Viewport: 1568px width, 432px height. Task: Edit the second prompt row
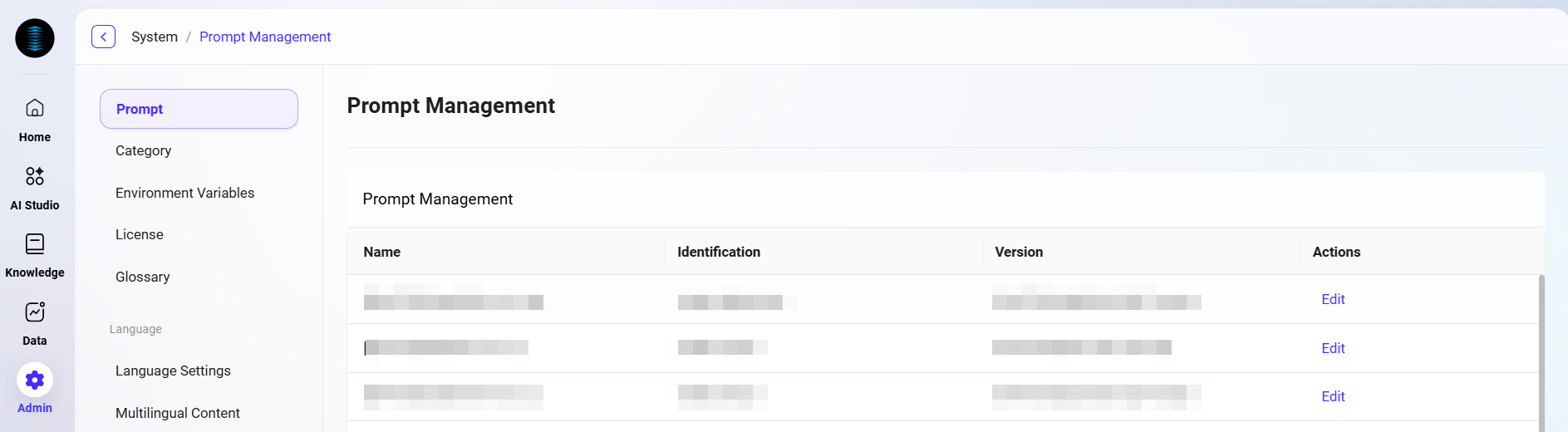pyautogui.click(x=1333, y=348)
